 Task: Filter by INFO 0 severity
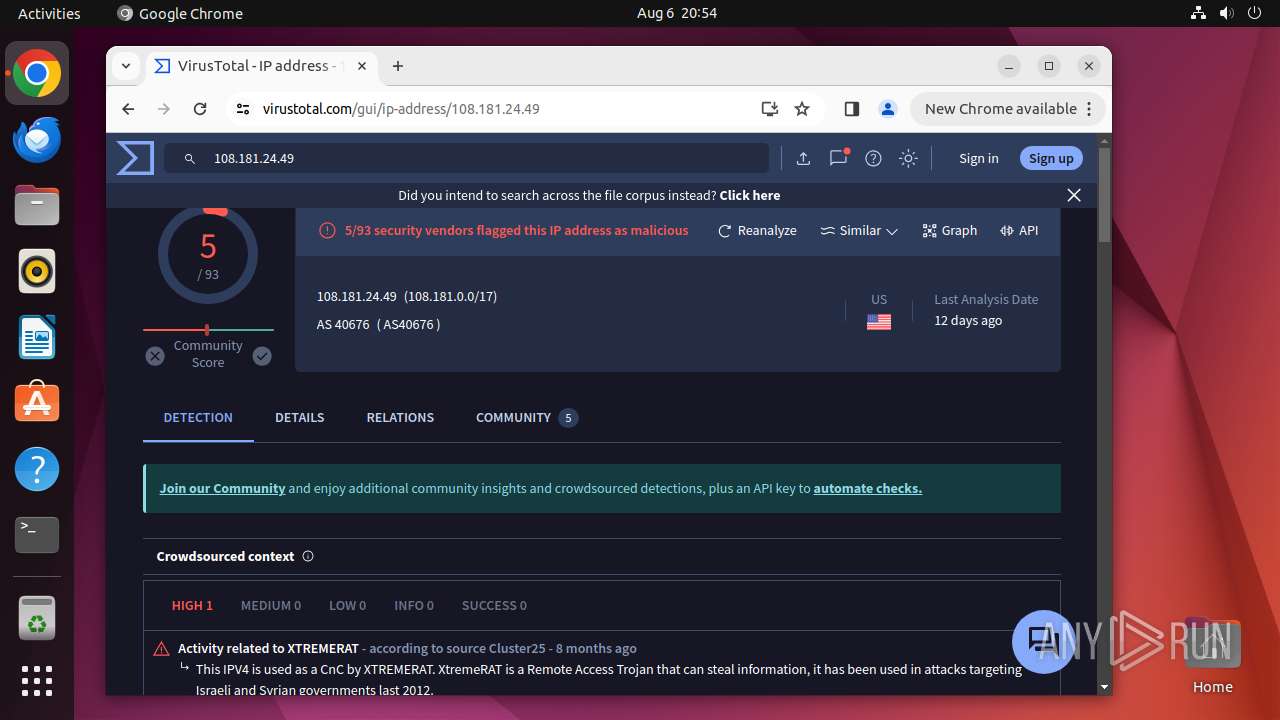point(414,605)
